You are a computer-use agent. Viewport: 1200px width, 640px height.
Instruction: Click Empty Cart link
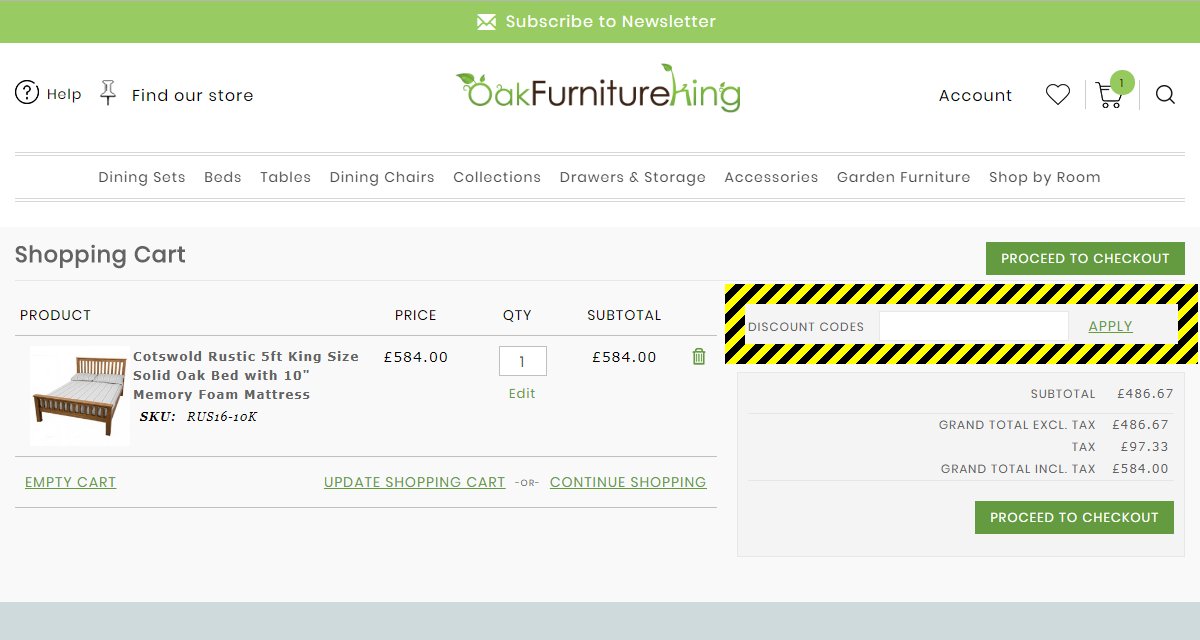70,482
